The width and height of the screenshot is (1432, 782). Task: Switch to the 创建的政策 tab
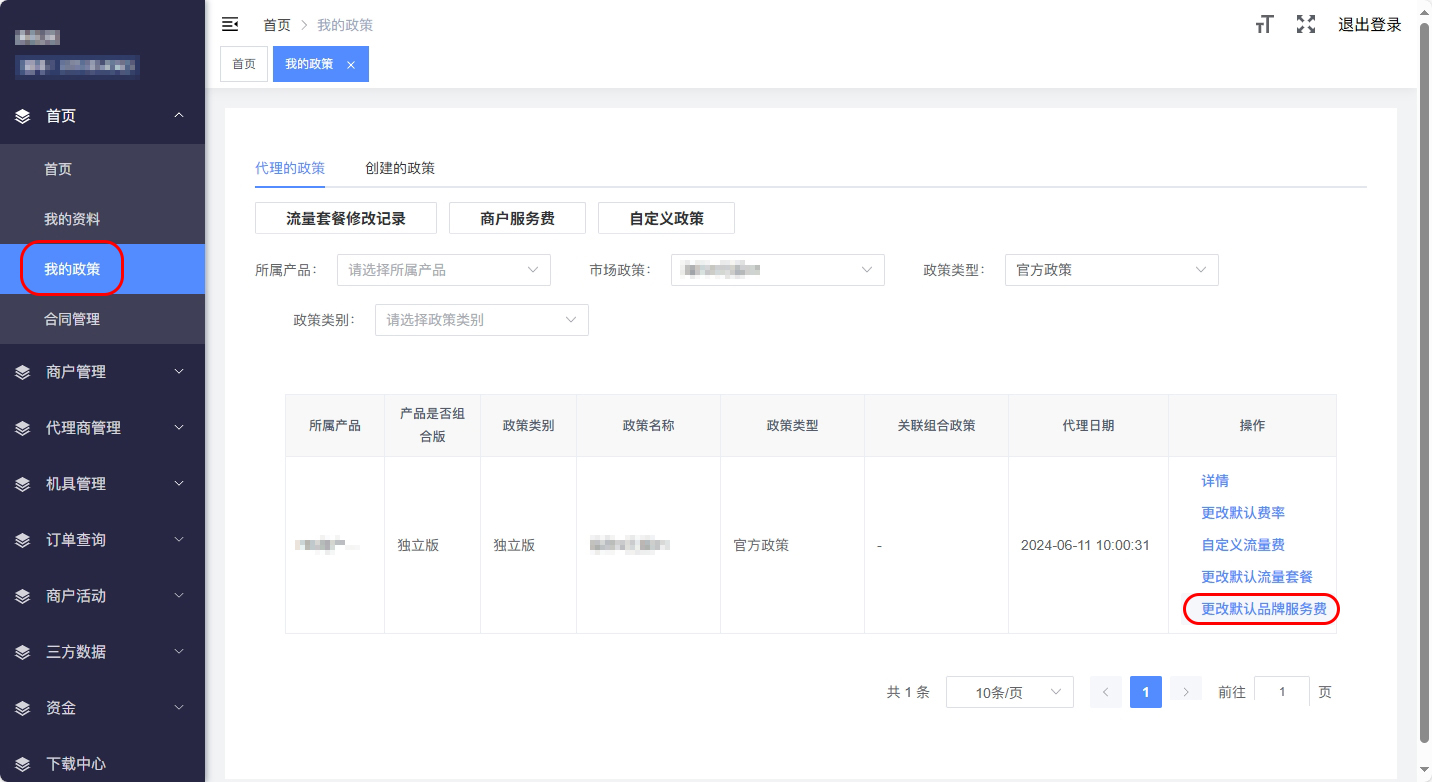tap(400, 168)
